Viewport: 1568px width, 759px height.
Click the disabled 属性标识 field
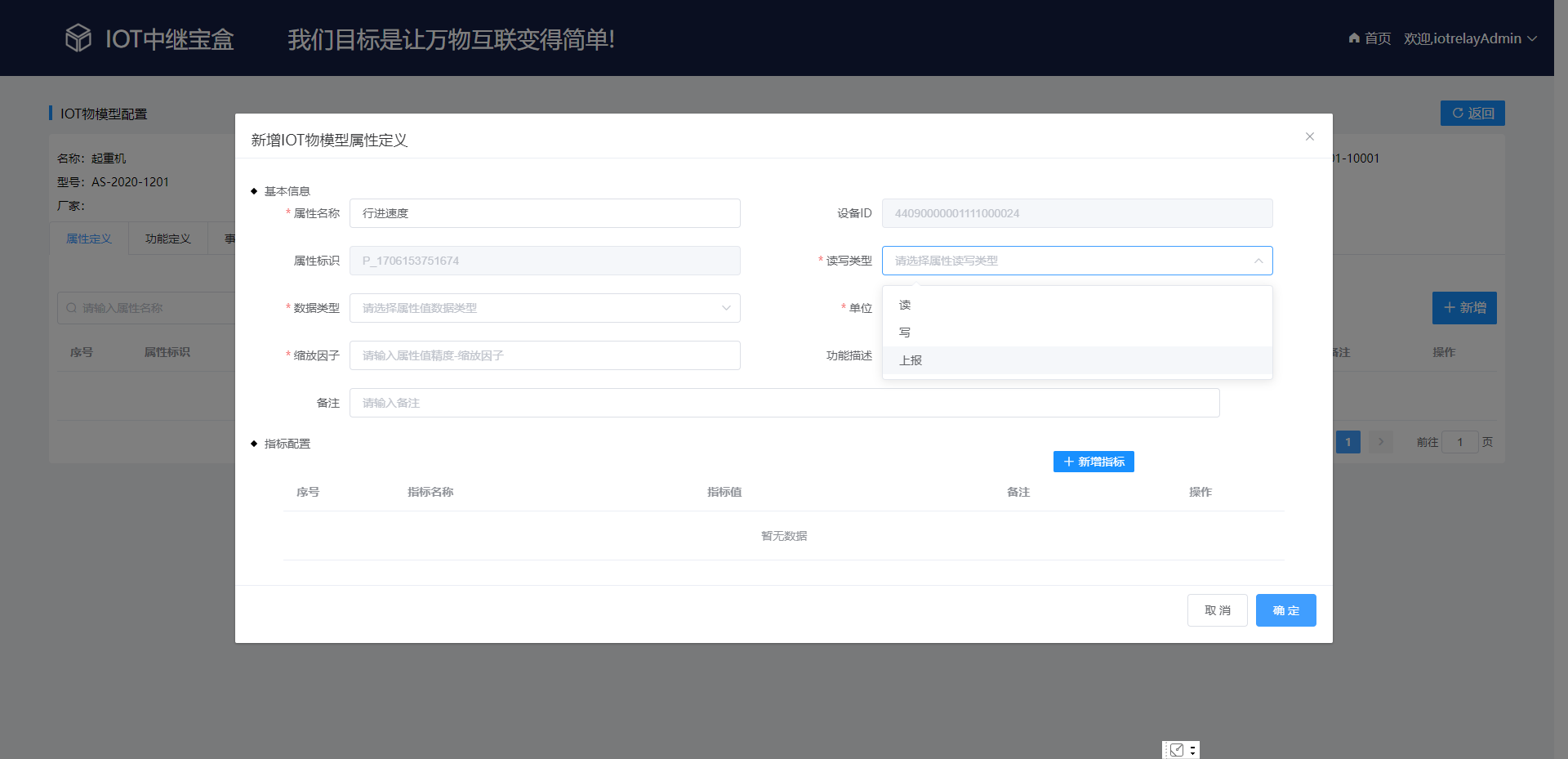click(545, 261)
